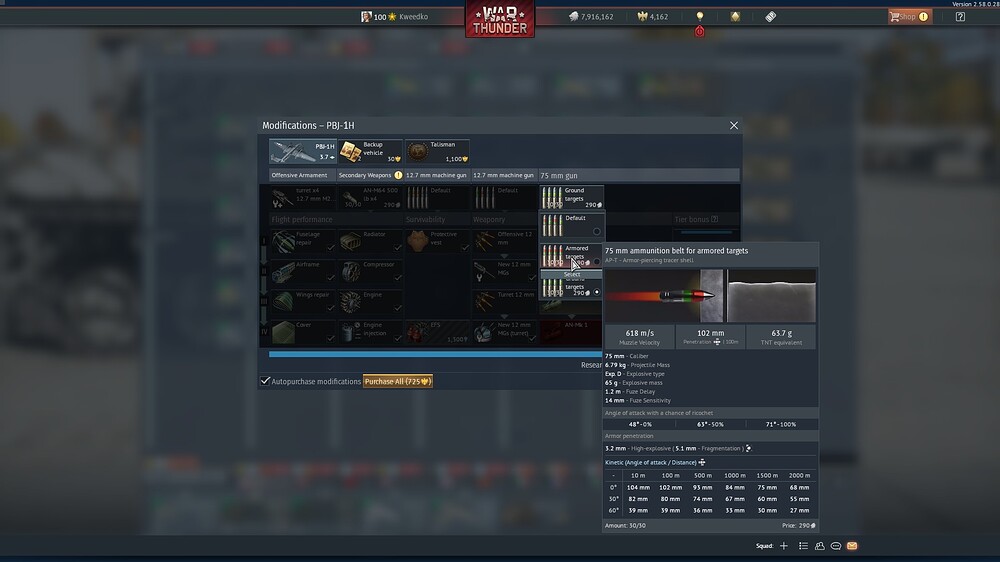Click the Engine modification
This screenshot has width=1000, height=562.
click(x=371, y=302)
